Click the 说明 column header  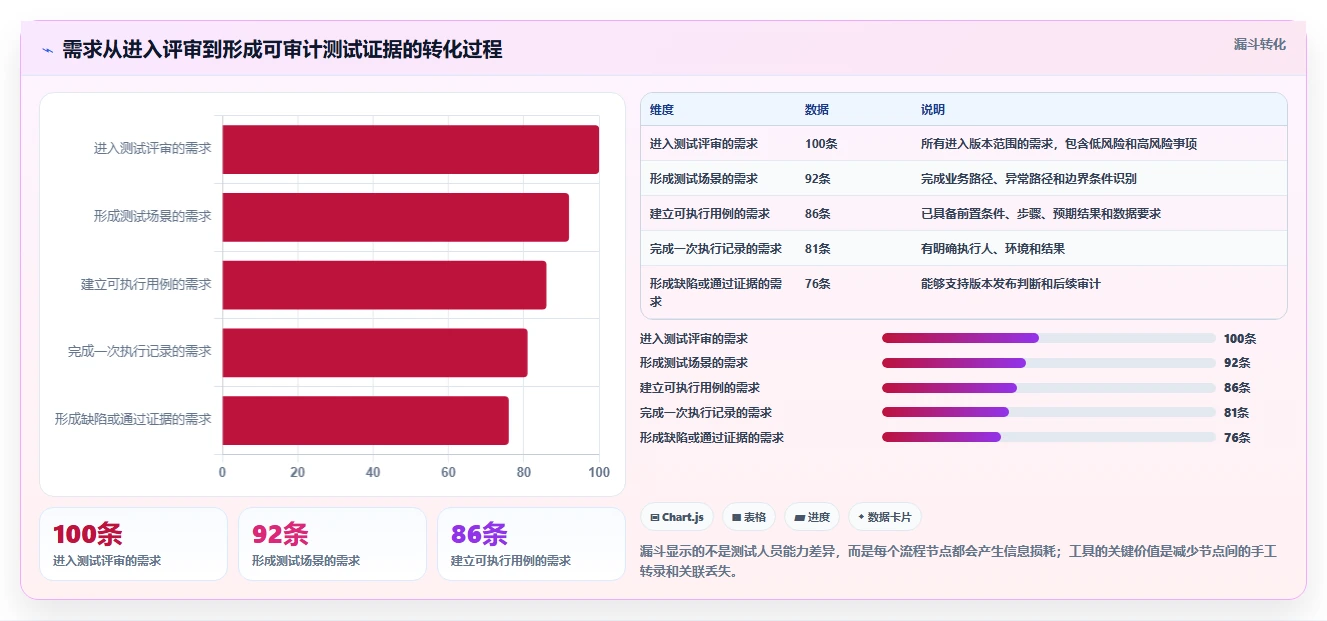point(933,110)
